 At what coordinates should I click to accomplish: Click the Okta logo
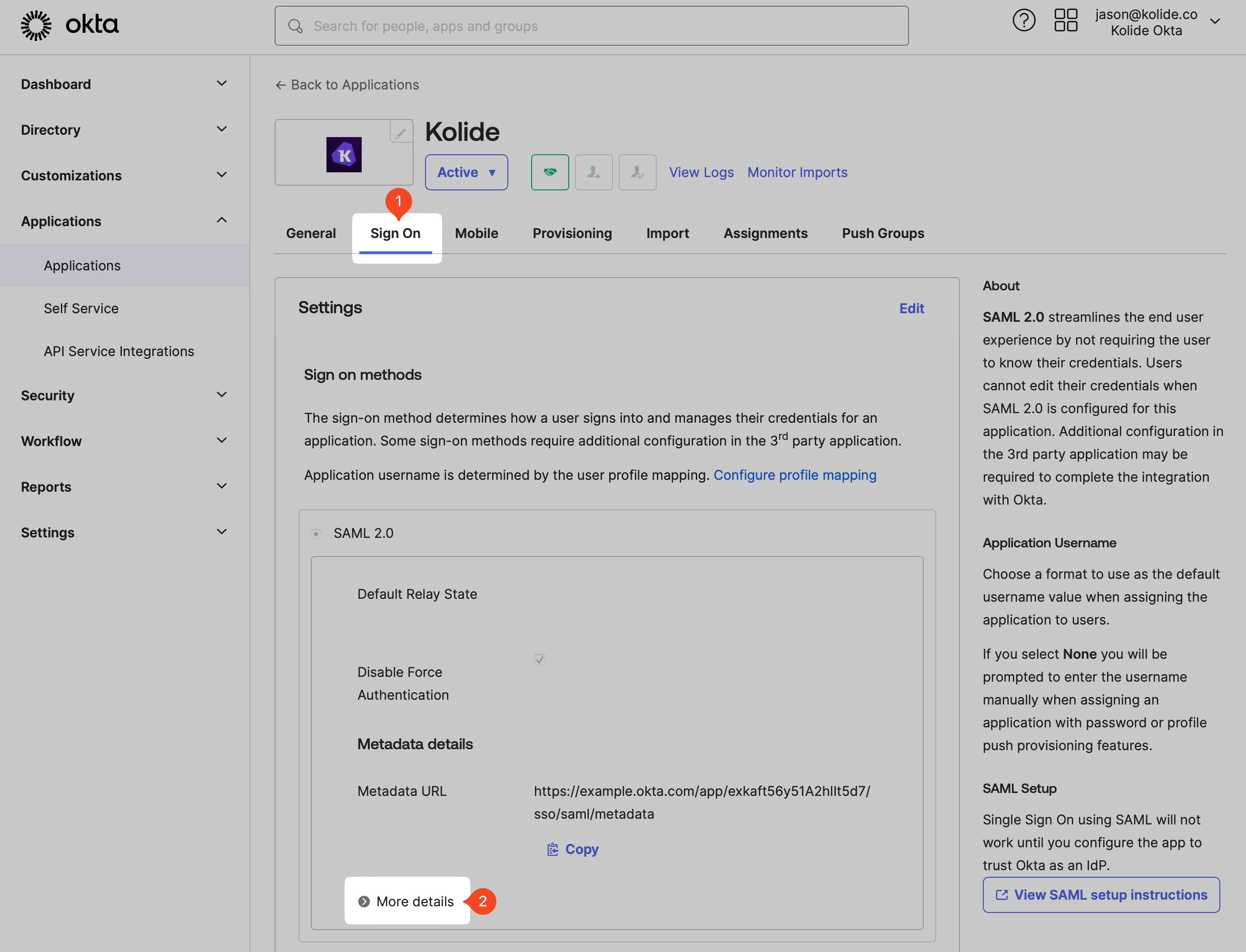[x=69, y=26]
